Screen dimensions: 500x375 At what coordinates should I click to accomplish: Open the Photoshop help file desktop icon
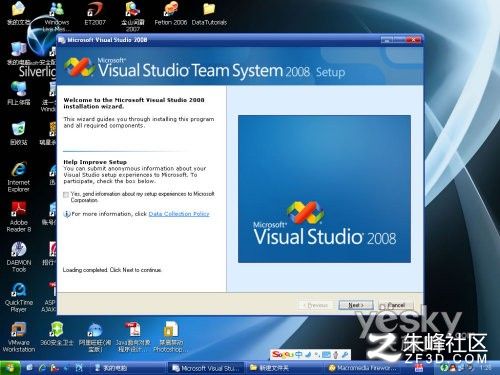click(x=170, y=337)
